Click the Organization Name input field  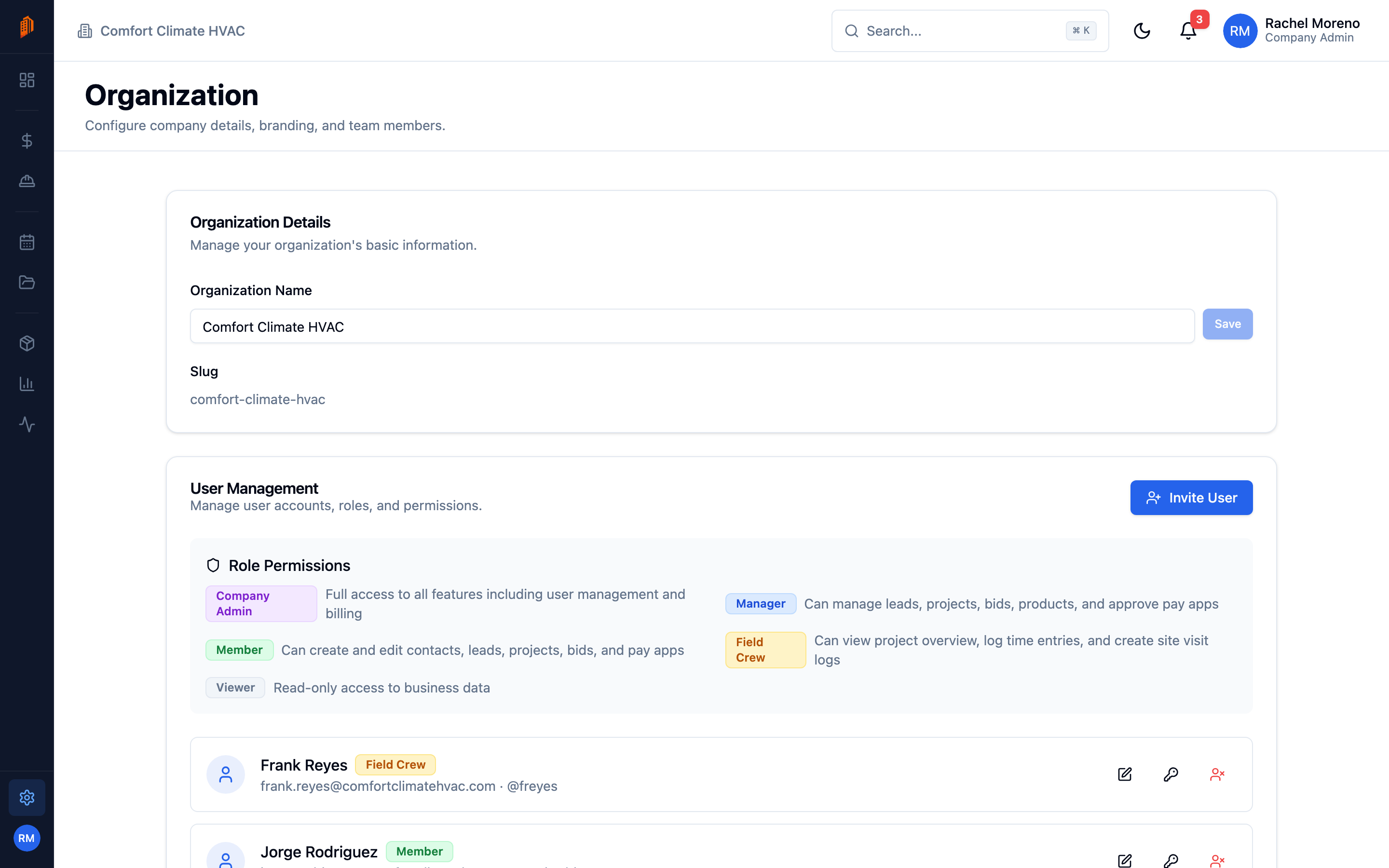(x=692, y=326)
